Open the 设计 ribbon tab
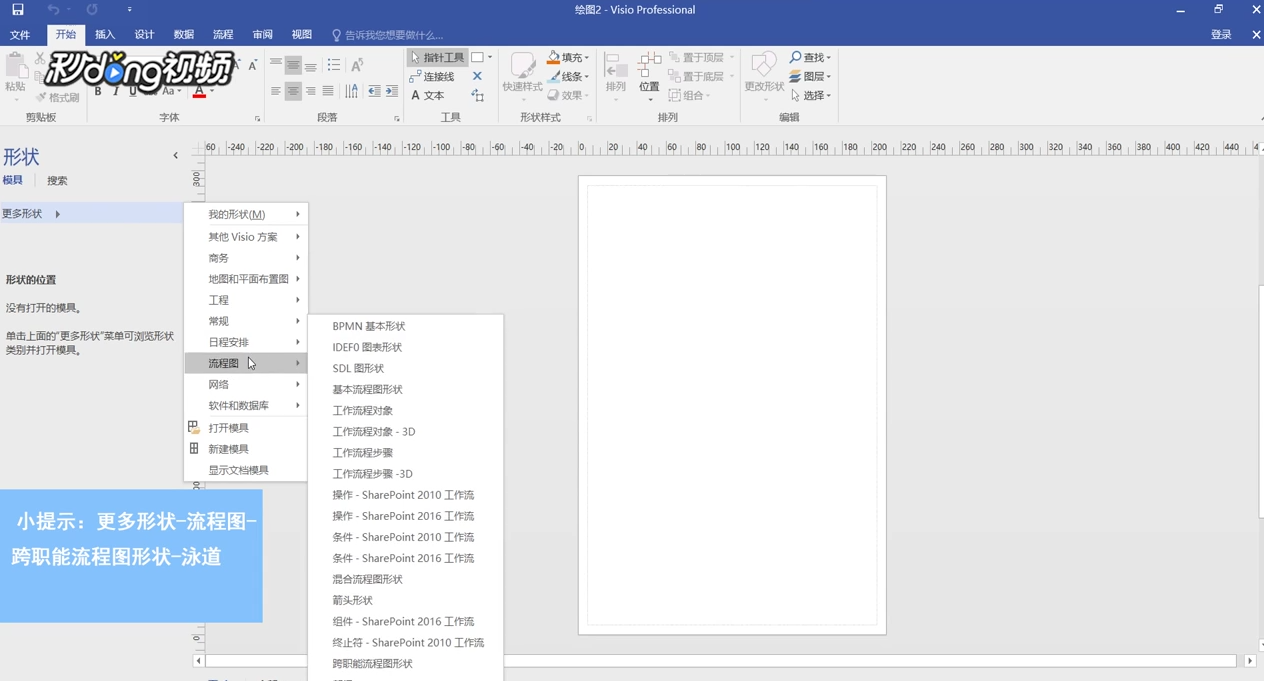This screenshot has height=681, width=1264. coord(144,35)
